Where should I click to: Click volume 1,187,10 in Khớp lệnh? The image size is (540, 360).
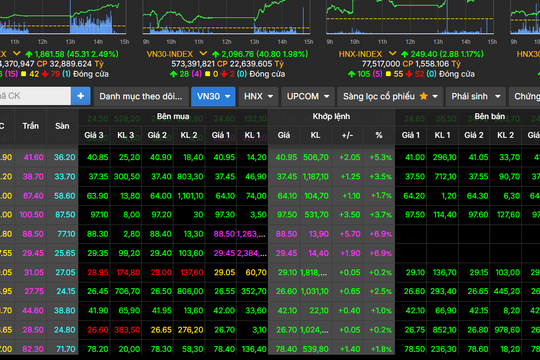tap(315, 177)
